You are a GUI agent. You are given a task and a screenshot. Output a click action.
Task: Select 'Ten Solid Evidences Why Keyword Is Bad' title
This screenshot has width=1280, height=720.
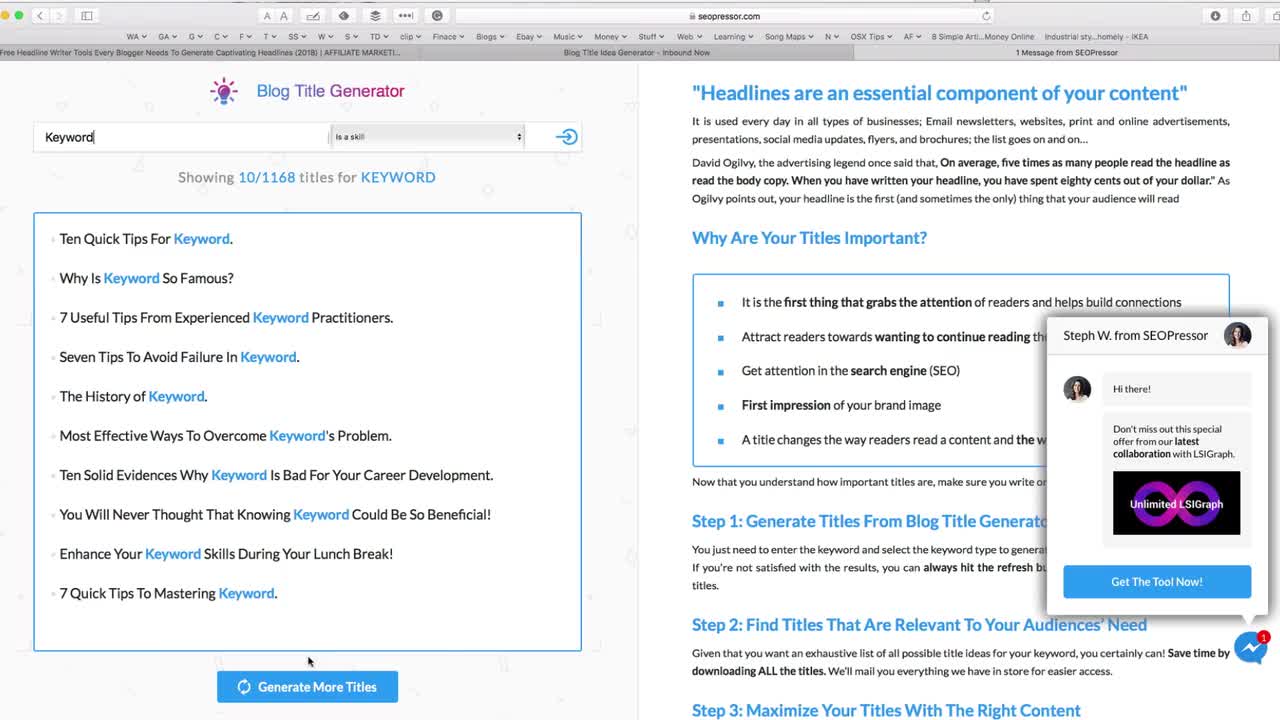point(276,475)
